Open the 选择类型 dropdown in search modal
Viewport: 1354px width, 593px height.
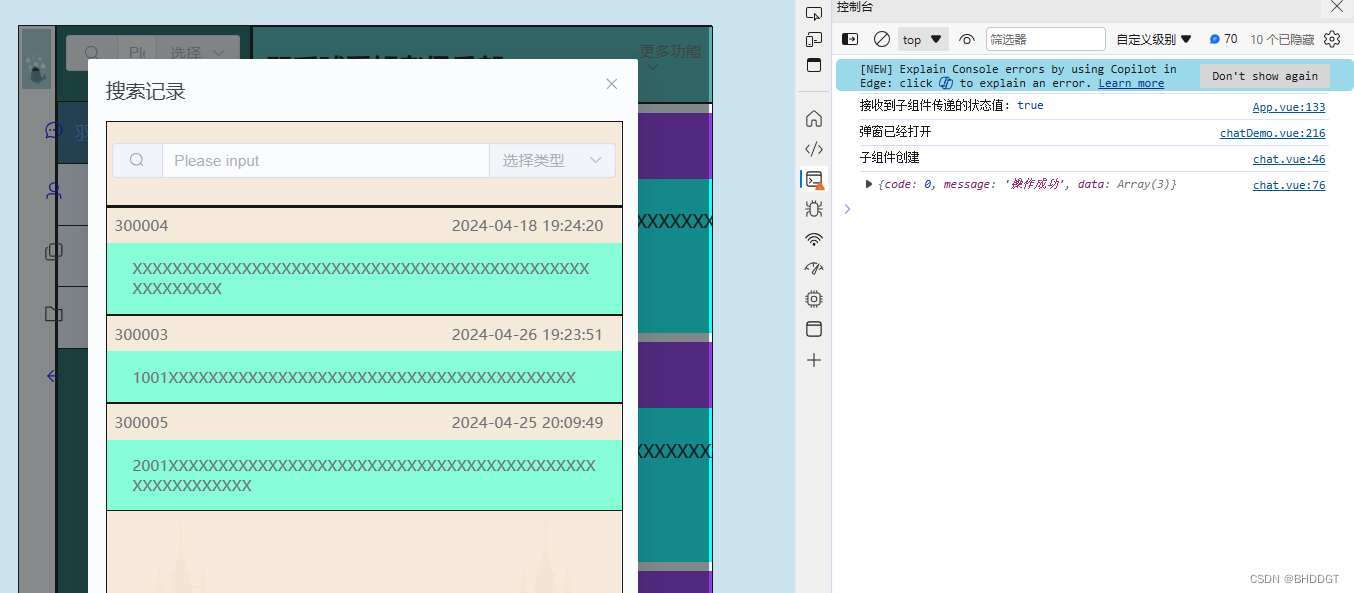click(552, 160)
